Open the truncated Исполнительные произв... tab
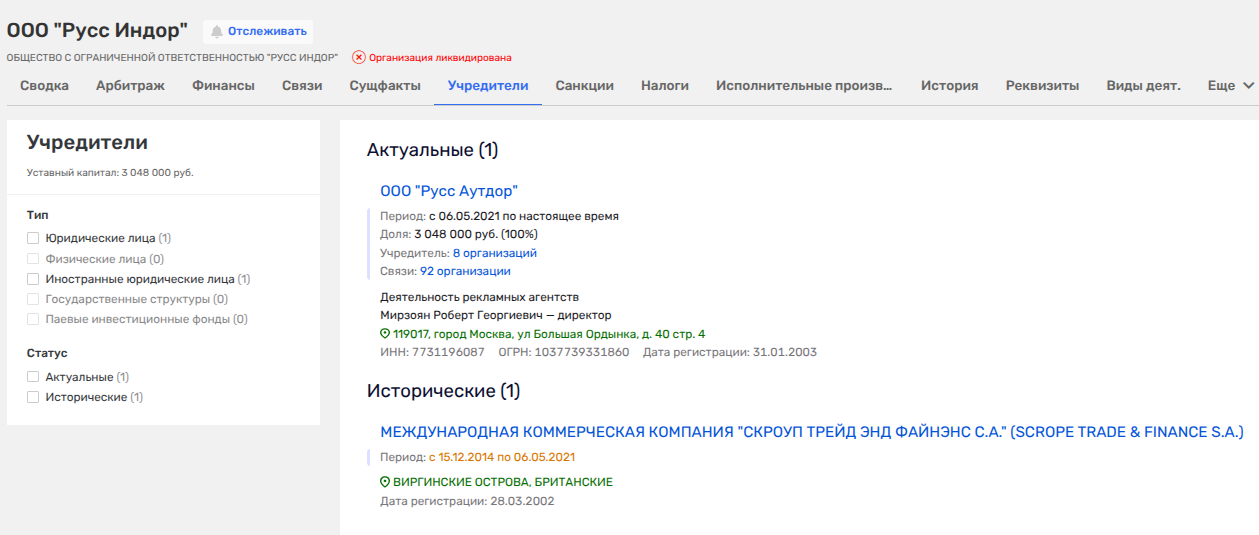The height and width of the screenshot is (535, 1259). (804, 86)
